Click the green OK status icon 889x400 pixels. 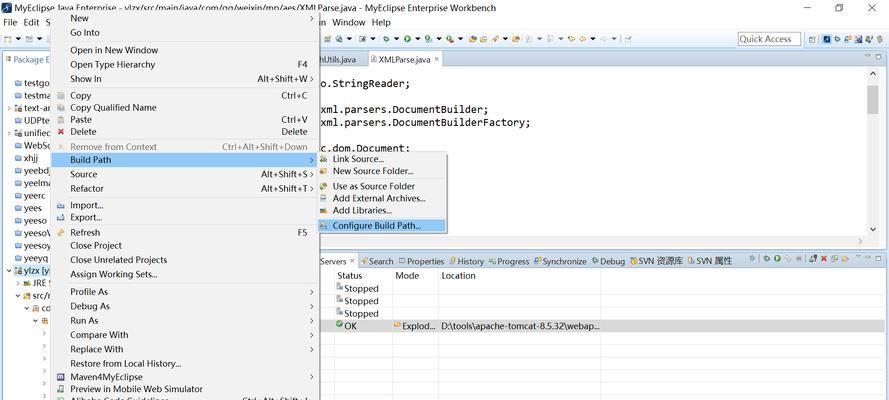pyautogui.click(x=339, y=325)
